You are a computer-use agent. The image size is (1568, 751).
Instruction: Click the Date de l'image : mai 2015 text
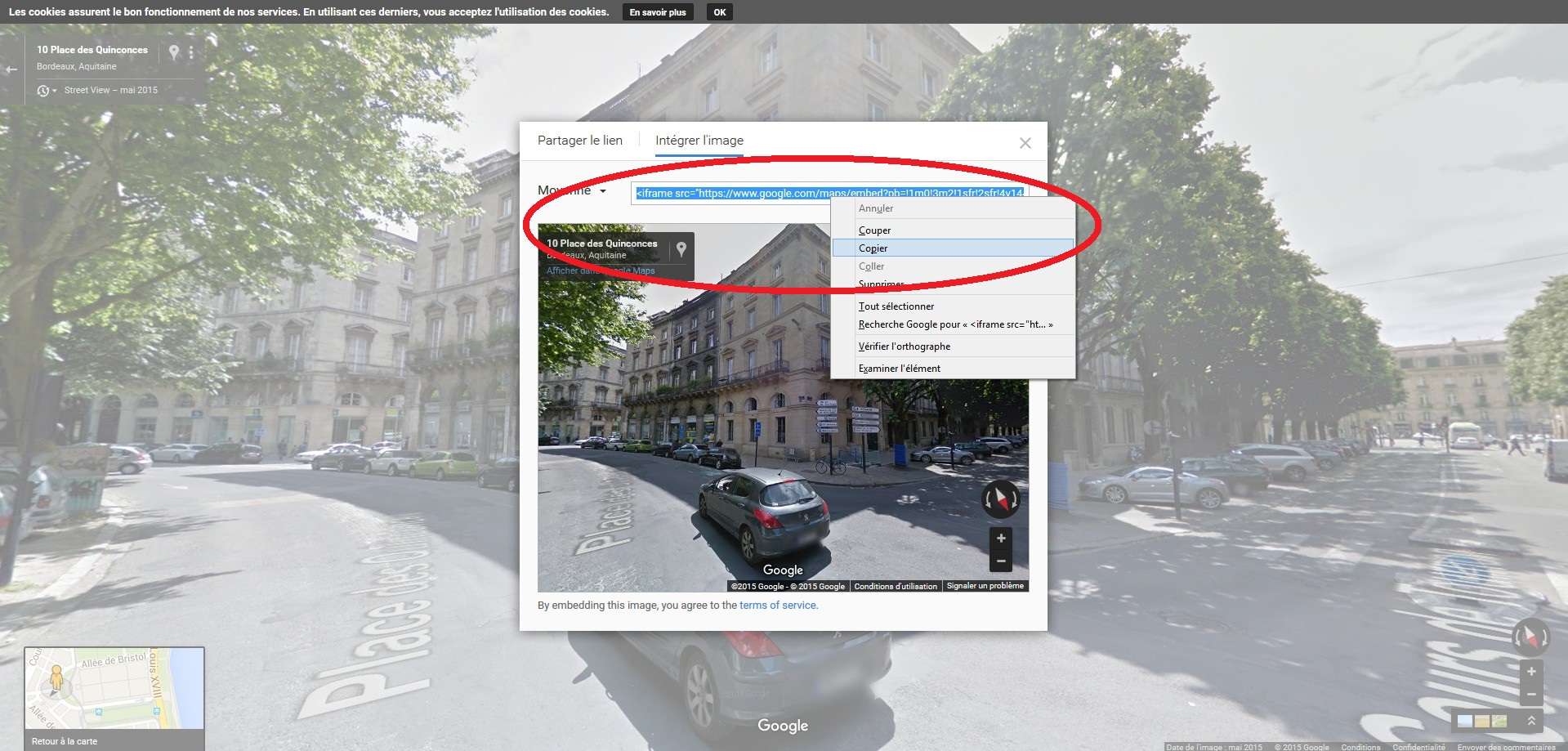click(1214, 747)
